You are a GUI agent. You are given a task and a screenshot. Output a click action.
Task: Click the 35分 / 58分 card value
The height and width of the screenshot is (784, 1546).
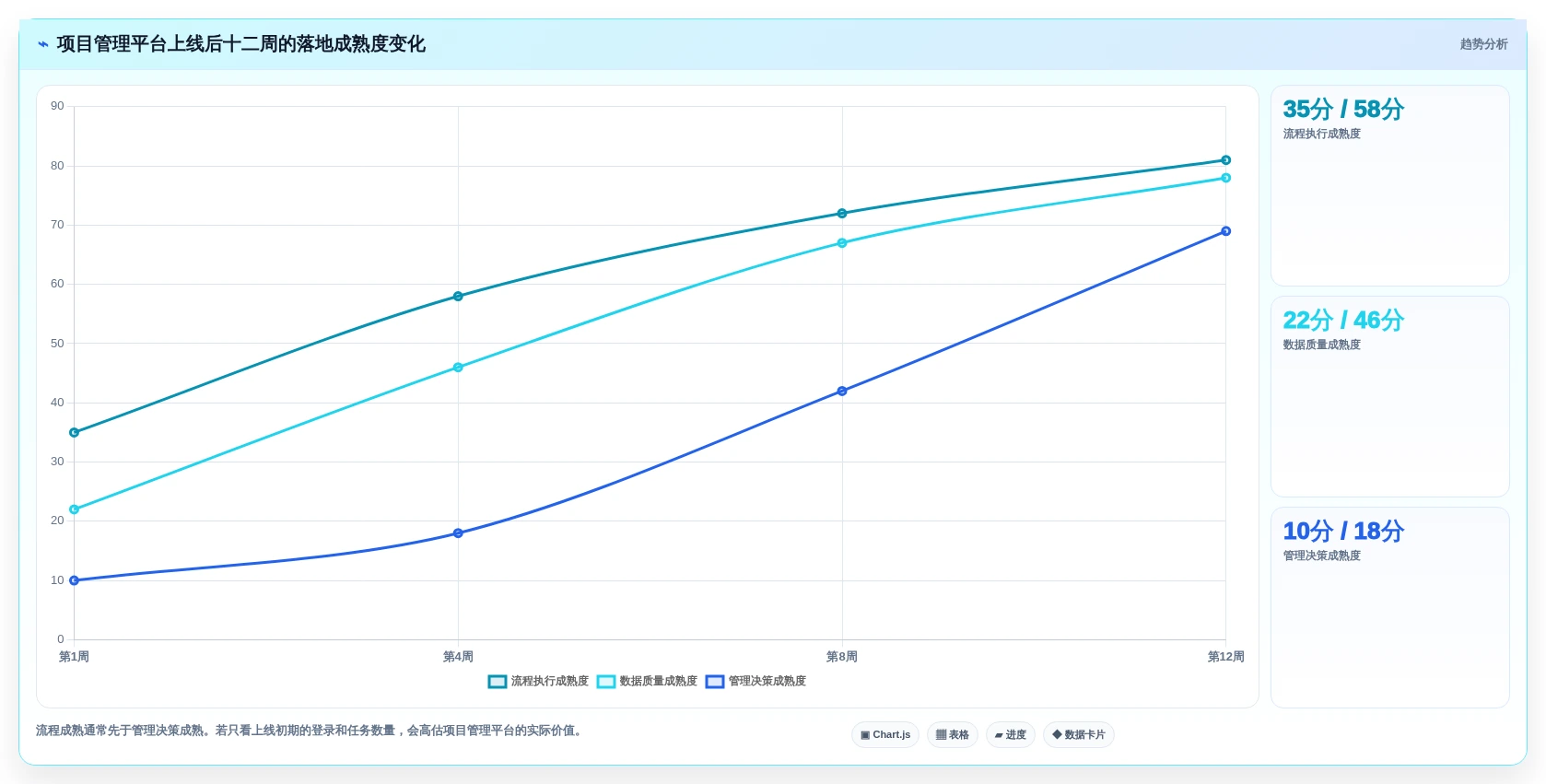pos(1343,110)
